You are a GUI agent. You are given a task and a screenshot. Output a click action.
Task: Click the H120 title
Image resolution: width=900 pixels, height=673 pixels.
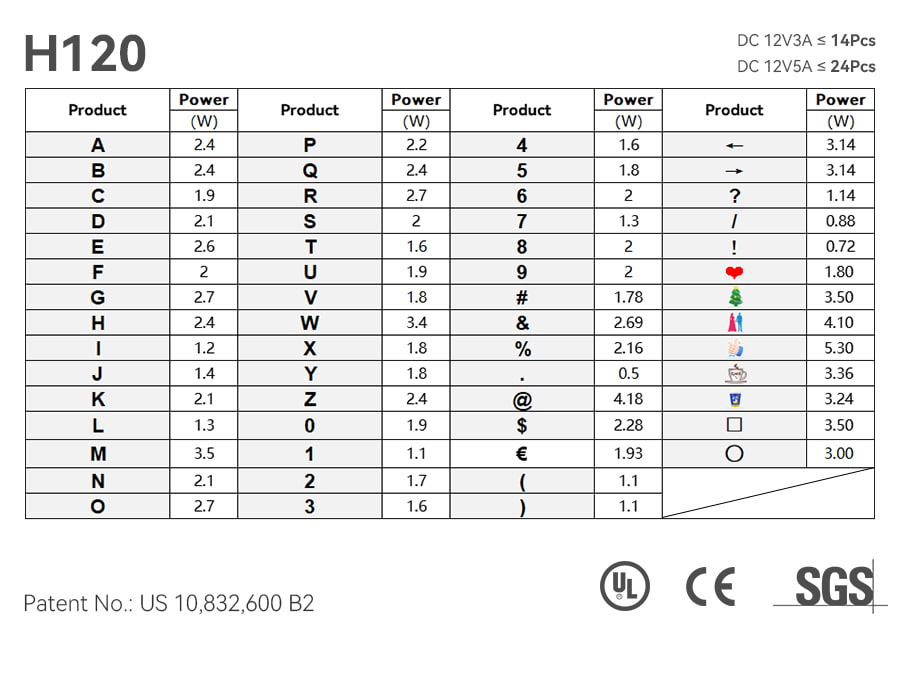click(x=85, y=53)
